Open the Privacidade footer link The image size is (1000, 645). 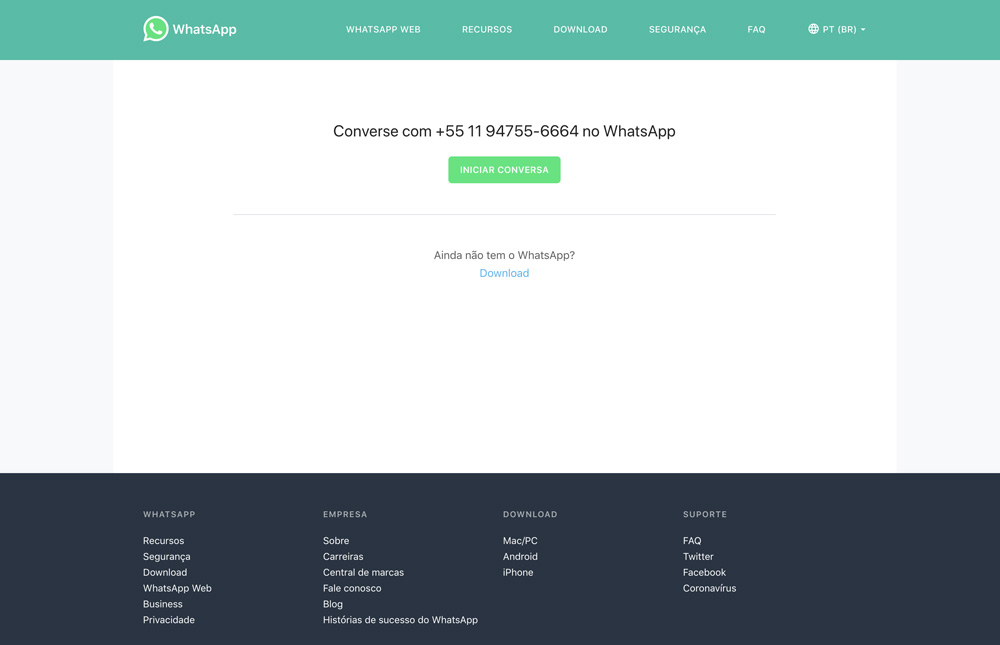click(168, 619)
